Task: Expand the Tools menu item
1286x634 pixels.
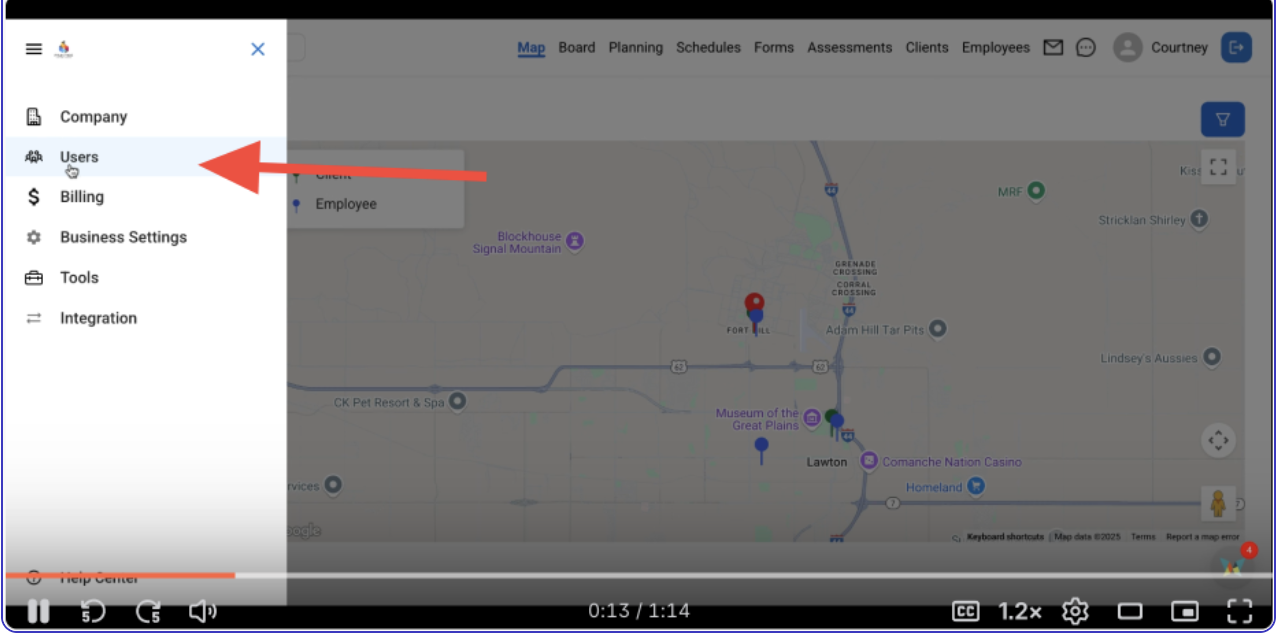Action: click(x=79, y=278)
